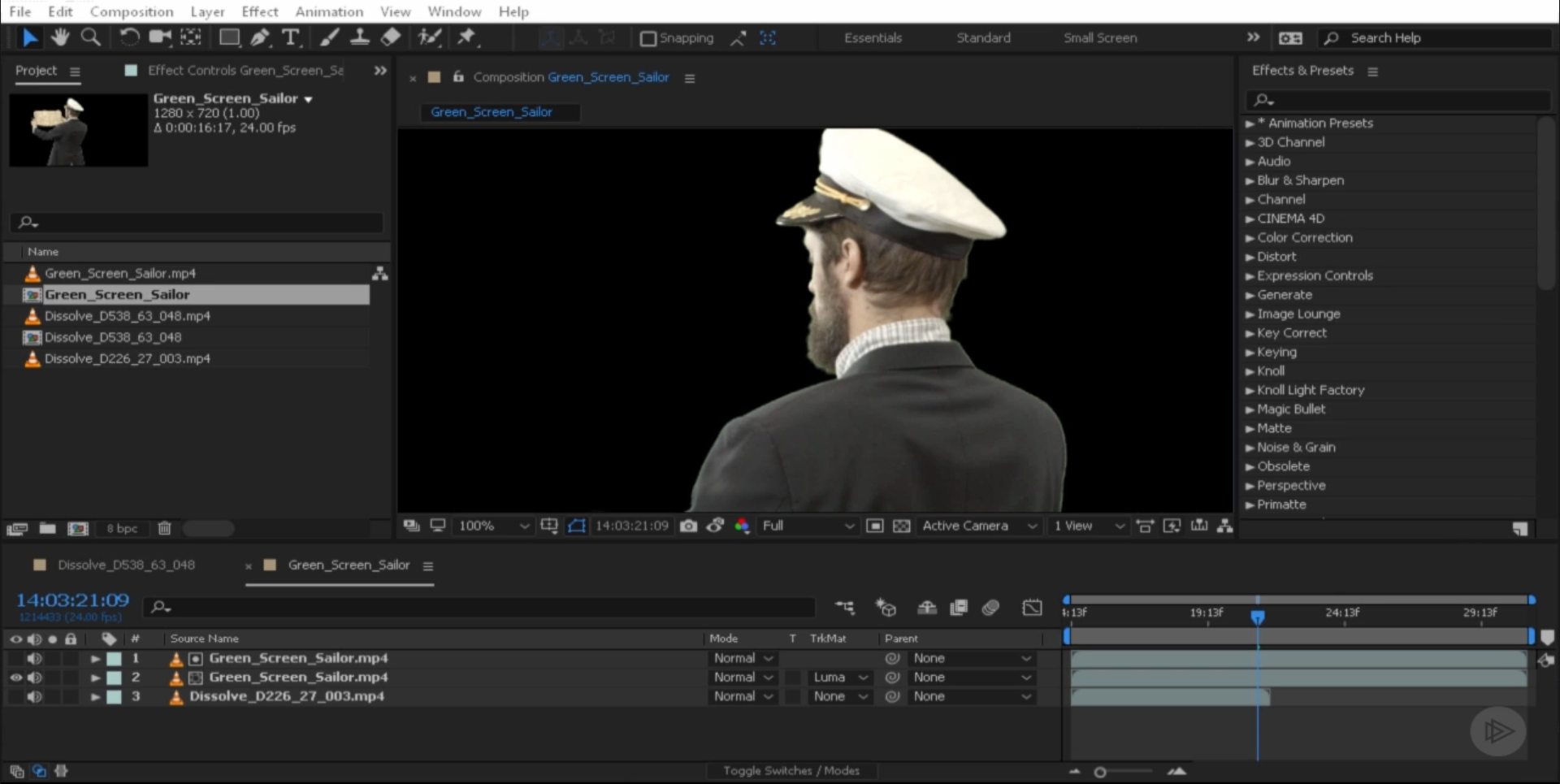Image resolution: width=1560 pixels, height=784 pixels.
Task: Create new folder in Project panel
Action: pyautogui.click(x=48, y=528)
